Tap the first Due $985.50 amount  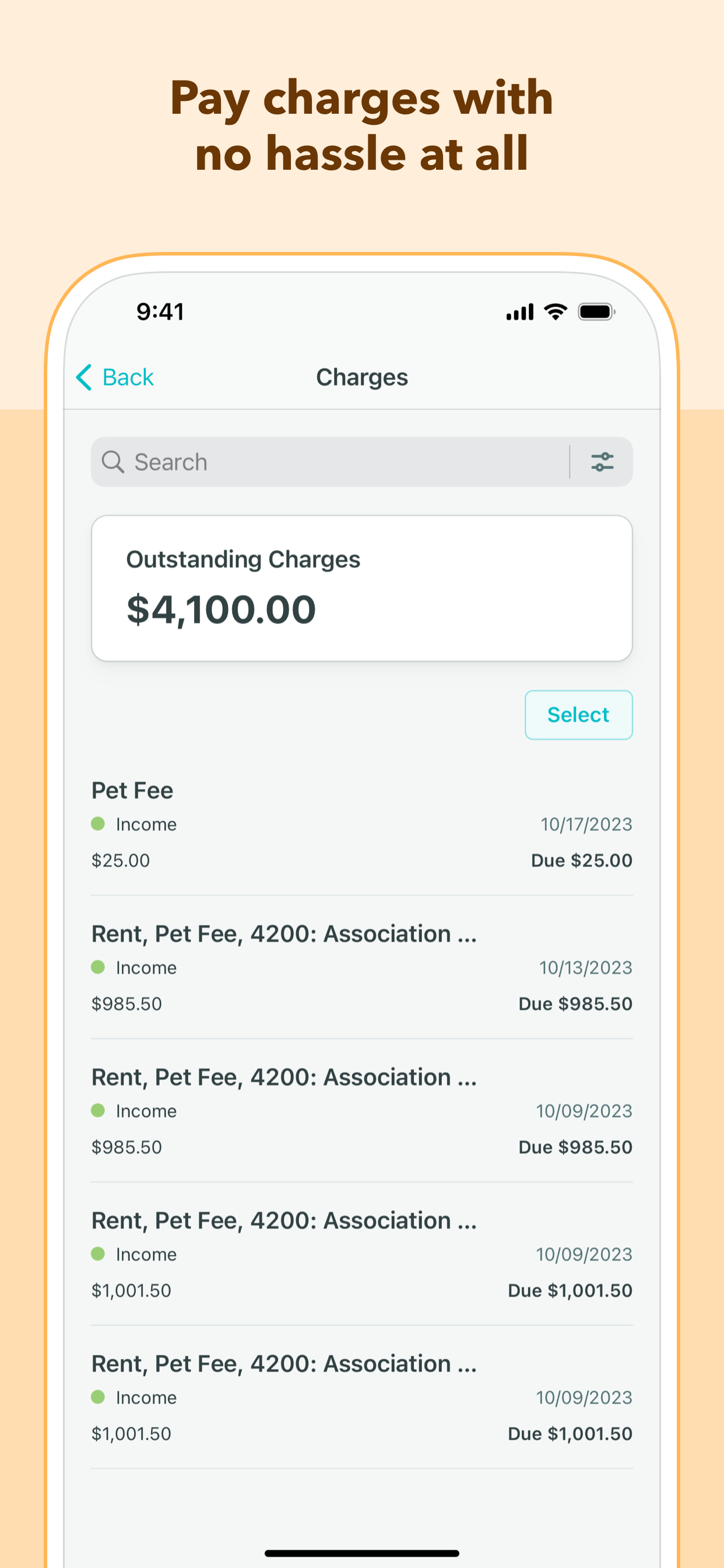coord(575,1004)
